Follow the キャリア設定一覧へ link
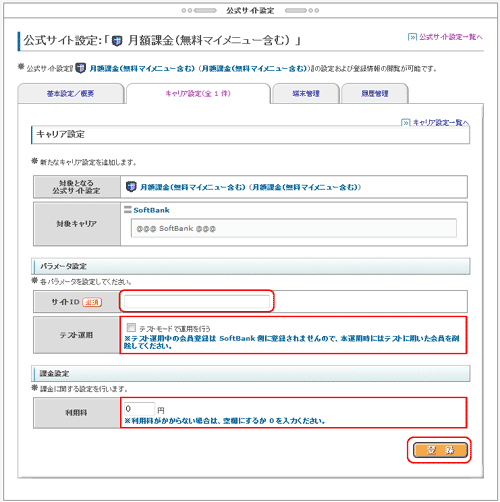Screen dimensions: 500x502 pos(441,122)
